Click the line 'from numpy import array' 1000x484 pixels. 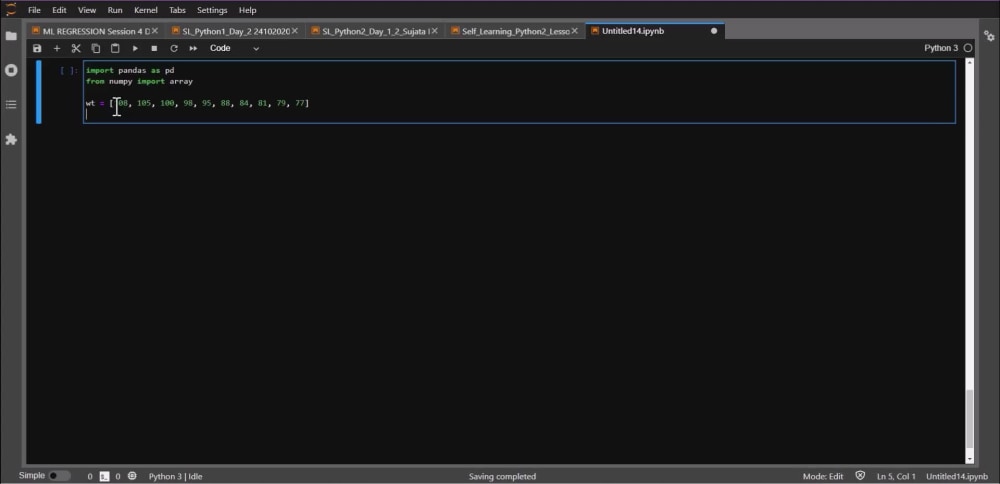tap(139, 82)
